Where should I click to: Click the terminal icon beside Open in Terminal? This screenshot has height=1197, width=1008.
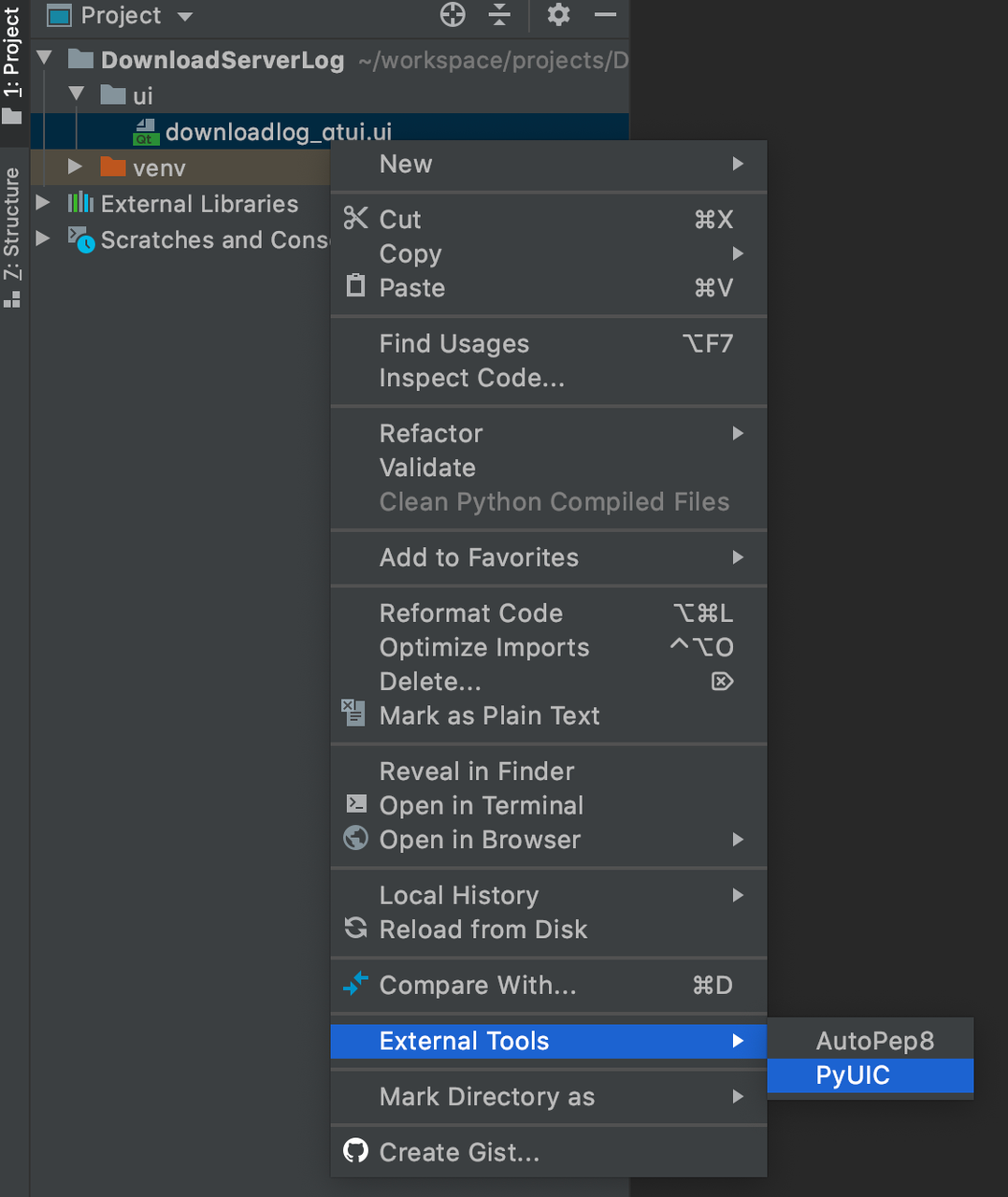(356, 803)
